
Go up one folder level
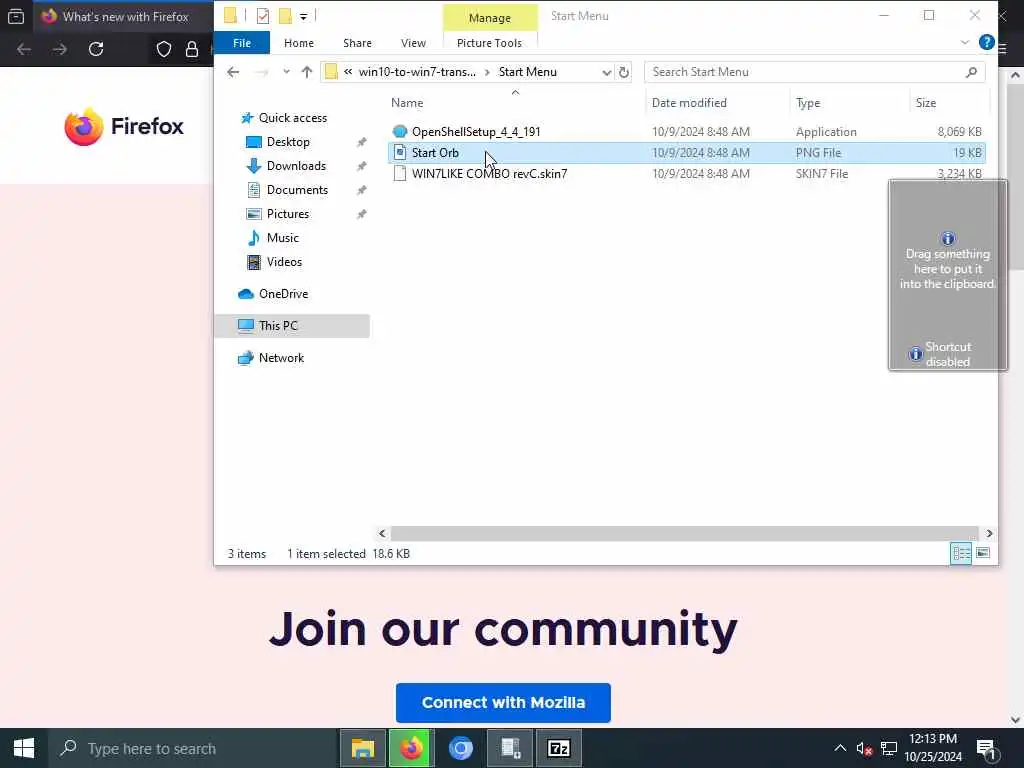point(306,72)
